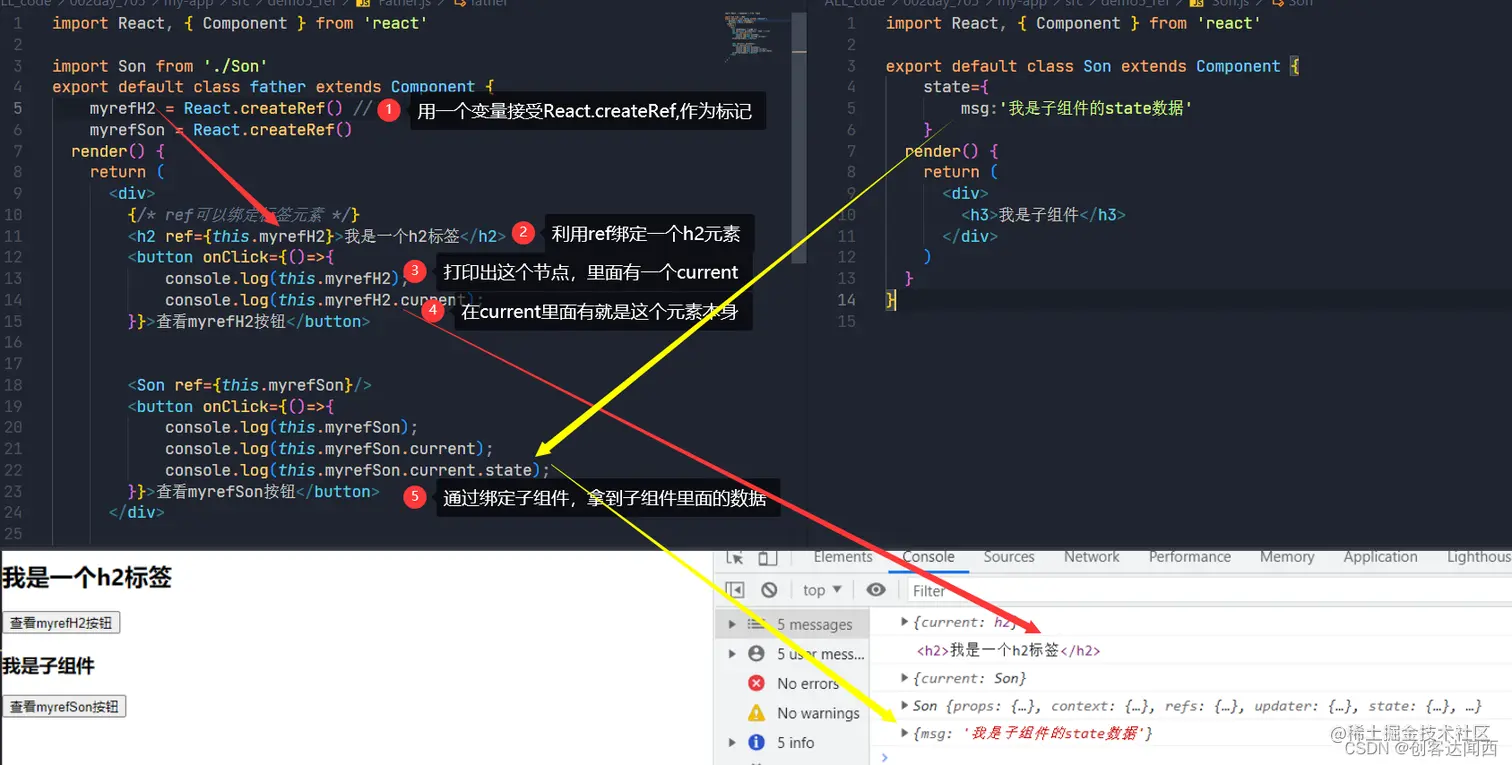Expand the 5 info sidebar group
The image size is (1512, 765).
[732, 742]
